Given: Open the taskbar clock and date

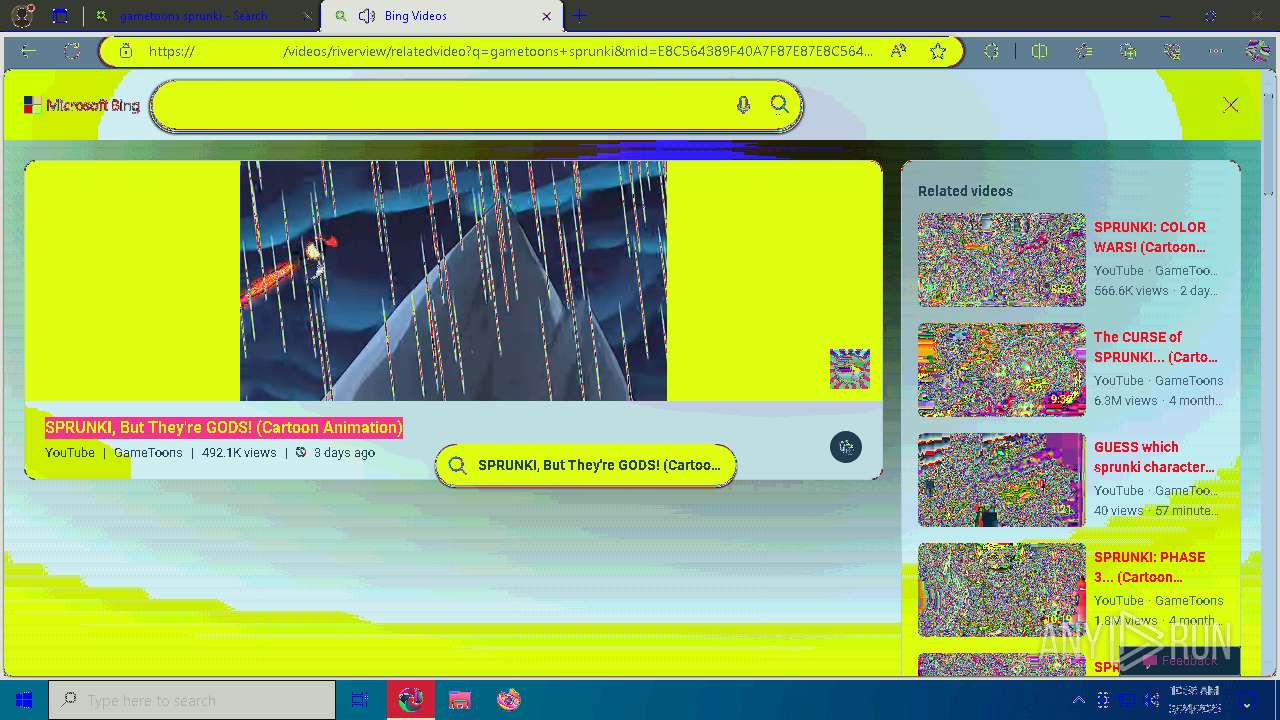Looking at the screenshot, I should coord(1197,700).
